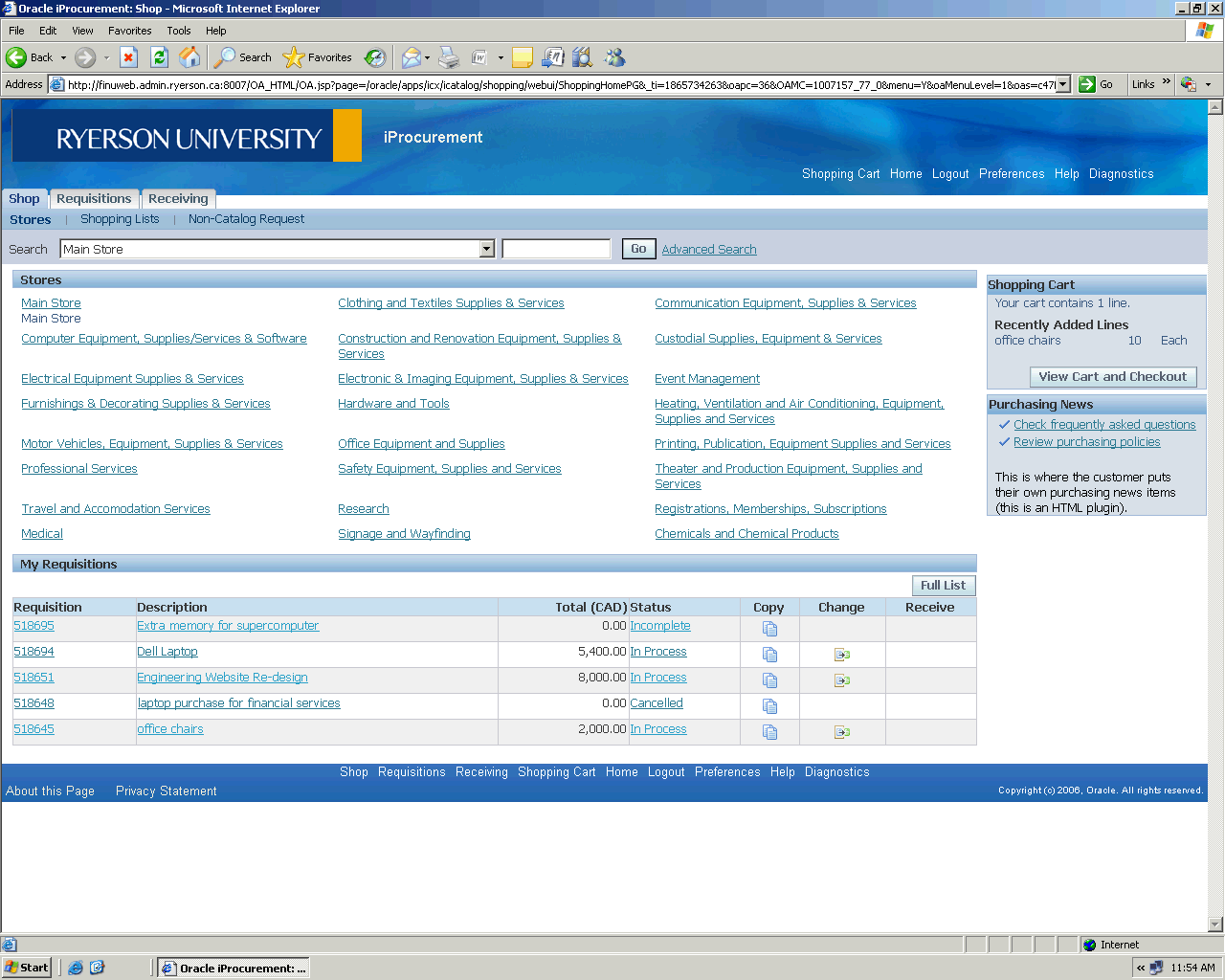
Task: Open the Non-Catalog Request subtab
Action: (x=246, y=219)
